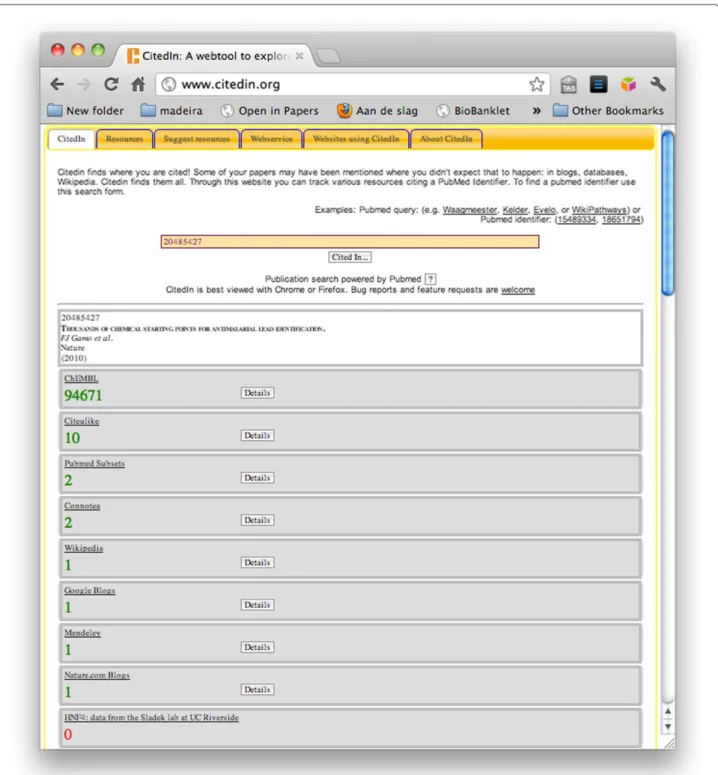Image resolution: width=718 pixels, height=775 pixels.
Task: Open the wrench settings menu
Action: pyautogui.click(x=658, y=85)
